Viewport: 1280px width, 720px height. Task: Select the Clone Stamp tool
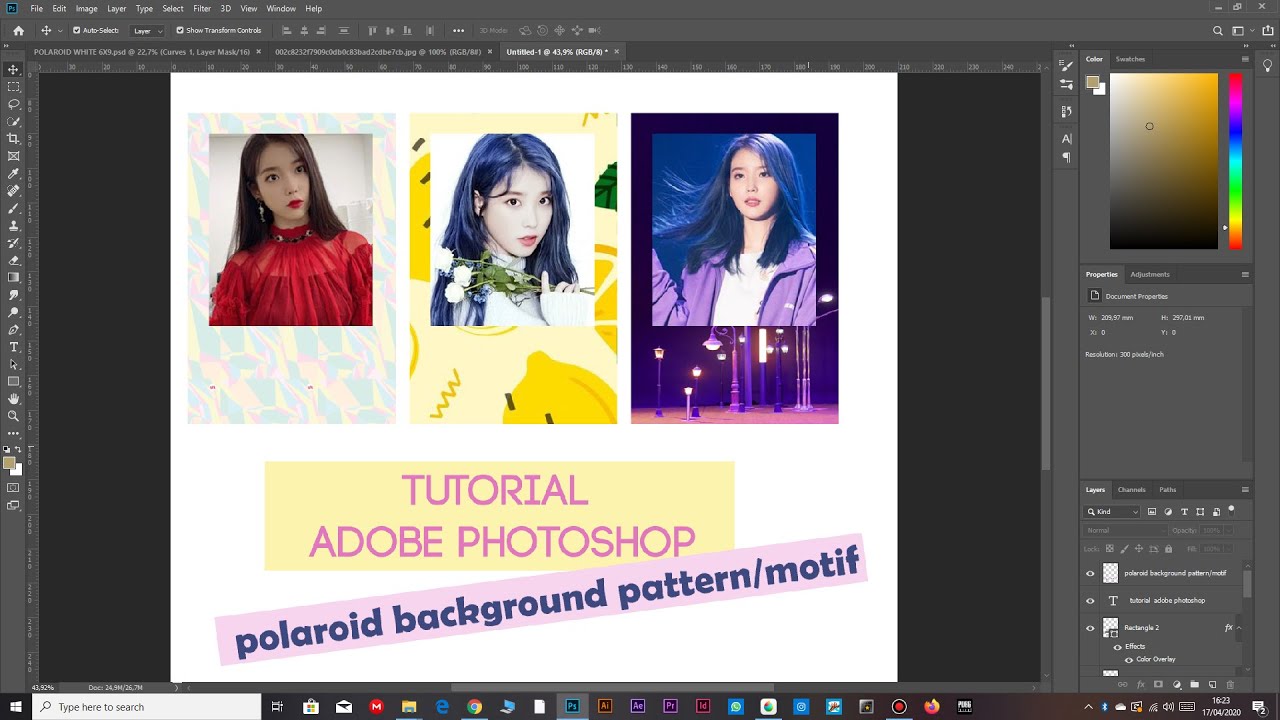13,226
